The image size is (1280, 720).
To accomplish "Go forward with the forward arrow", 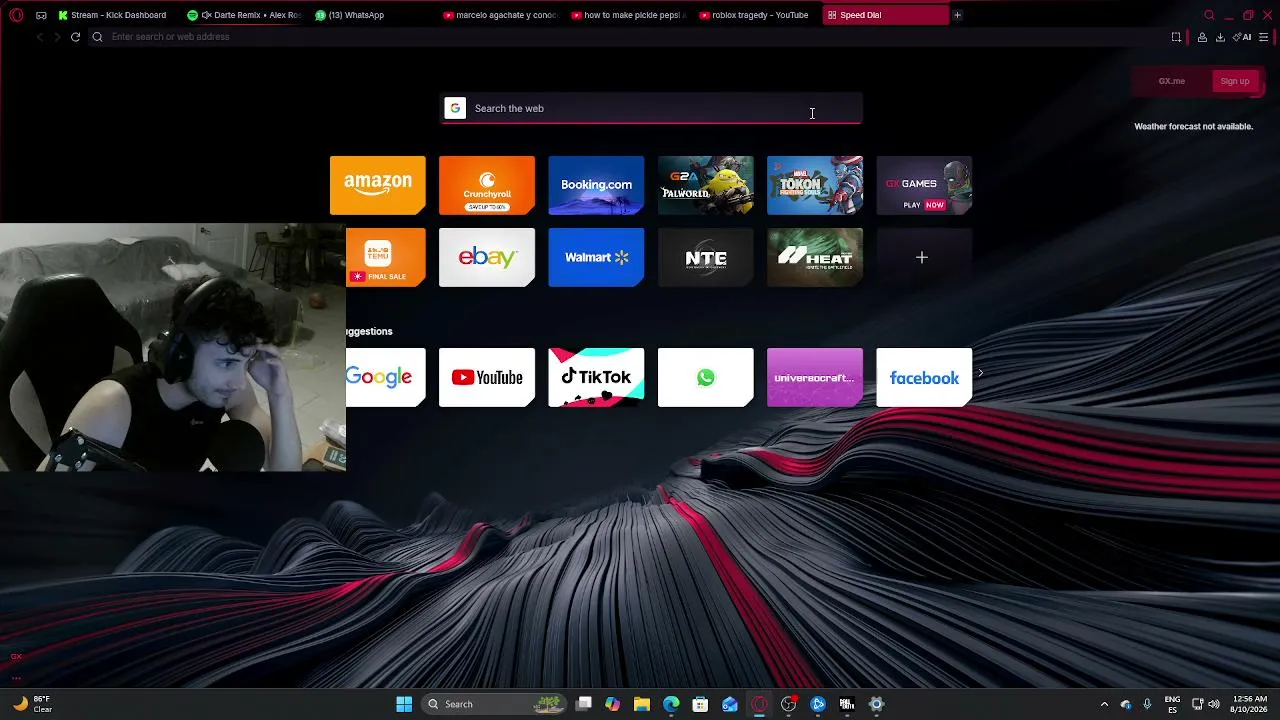I will pos(57,37).
